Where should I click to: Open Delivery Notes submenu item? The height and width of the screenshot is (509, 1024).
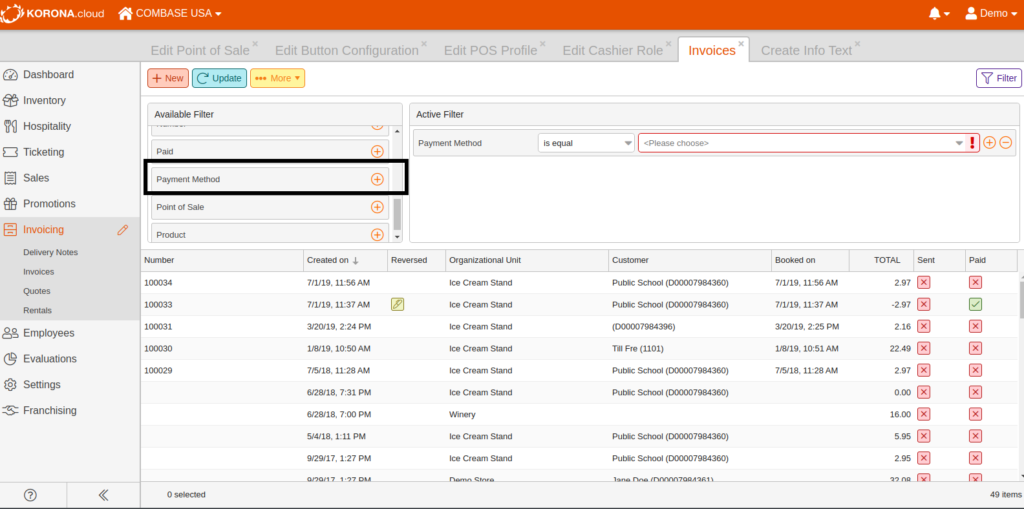click(x=50, y=252)
